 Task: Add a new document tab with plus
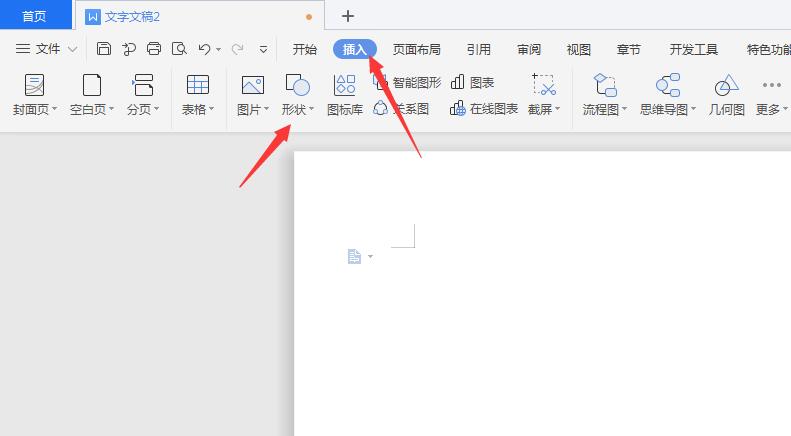point(348,16)
